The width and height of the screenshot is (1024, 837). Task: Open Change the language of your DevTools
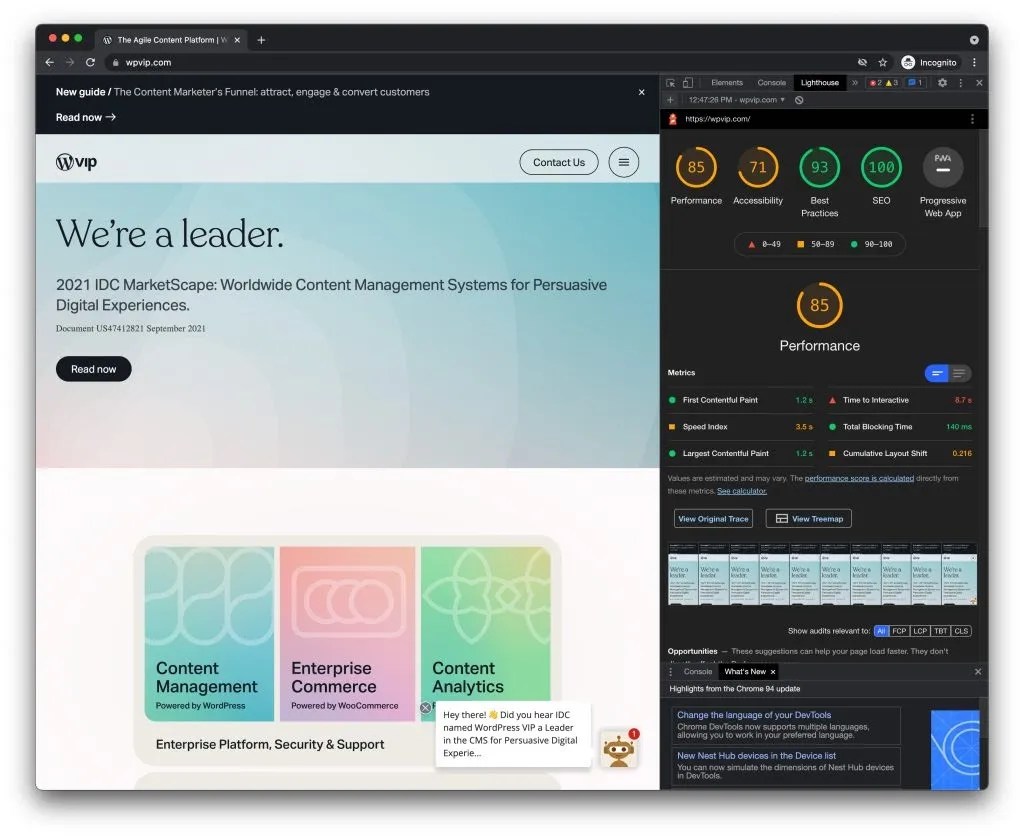coord(754,716)
